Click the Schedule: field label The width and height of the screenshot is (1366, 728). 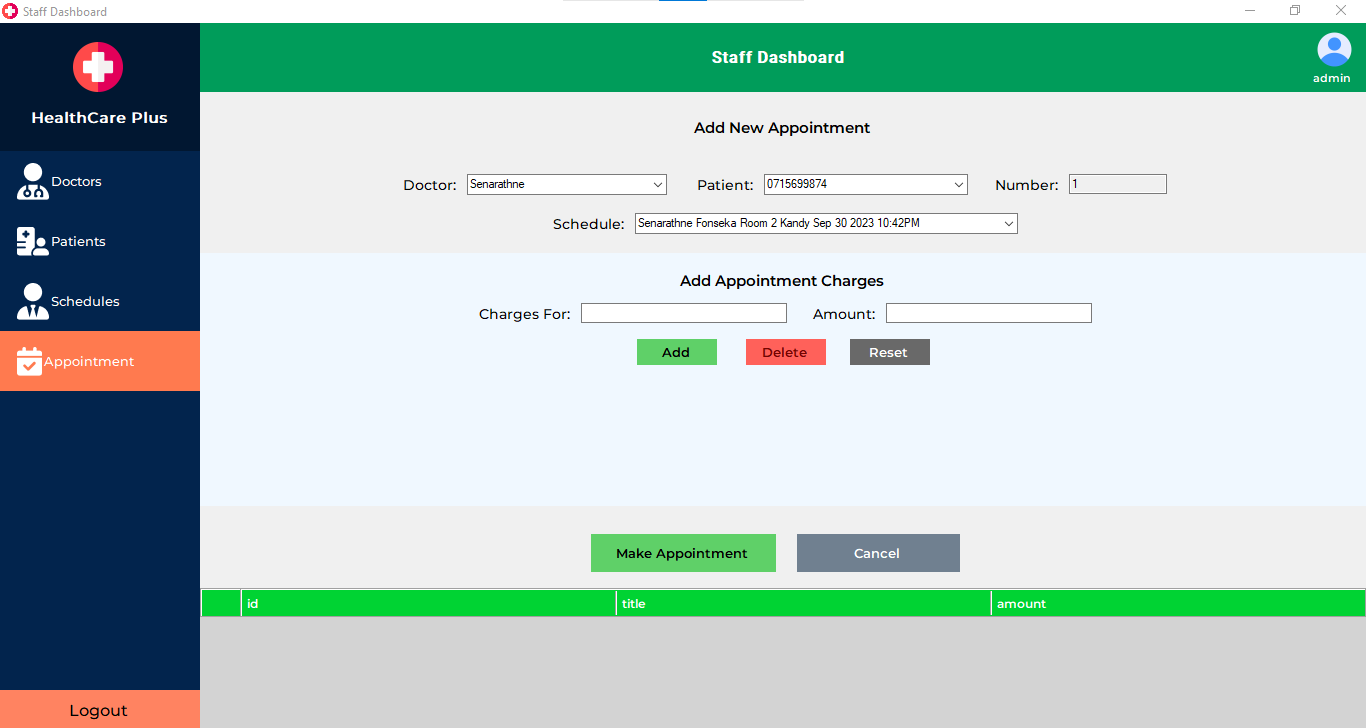click(589, 224)
